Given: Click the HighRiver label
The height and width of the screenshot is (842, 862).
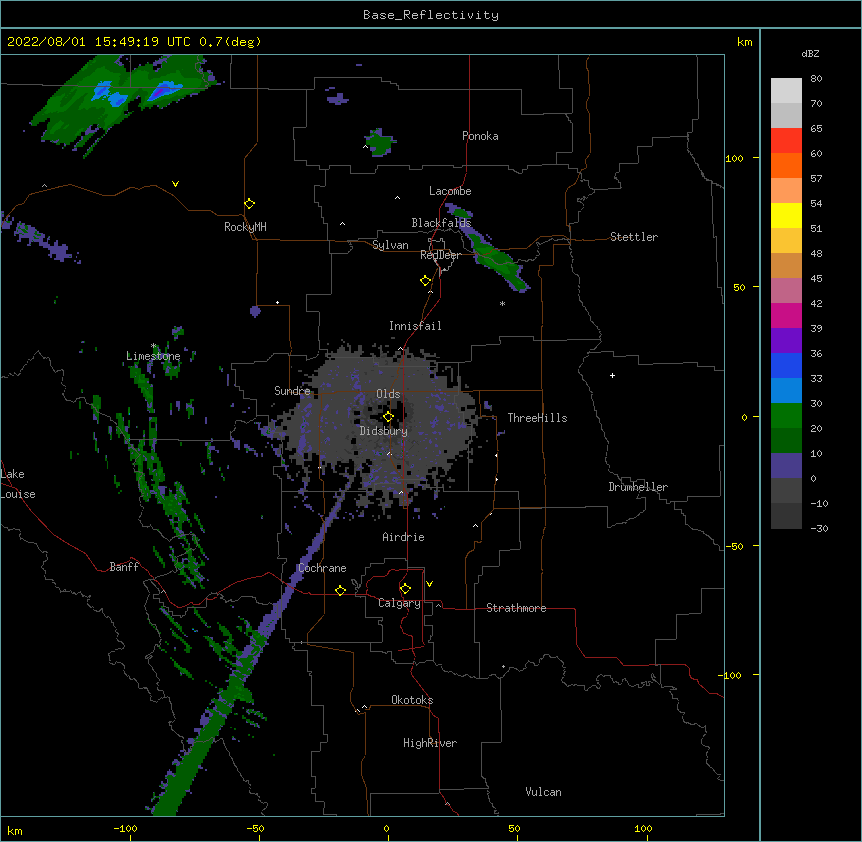Looking at the screenshot, I should [x=430, y=743].
